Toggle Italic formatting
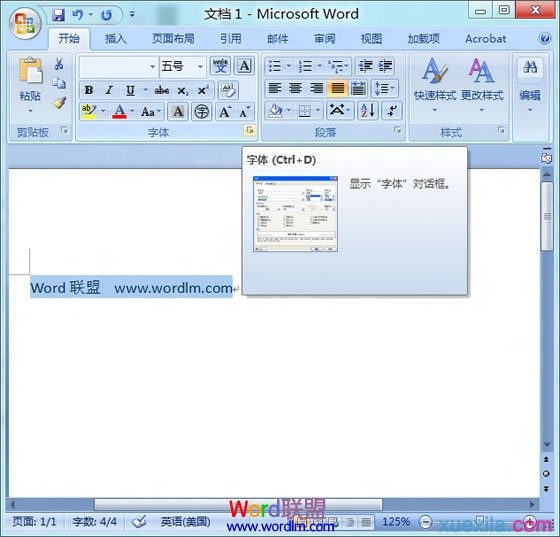The width and height of the screenshot is (560, 537). [109, 90]
